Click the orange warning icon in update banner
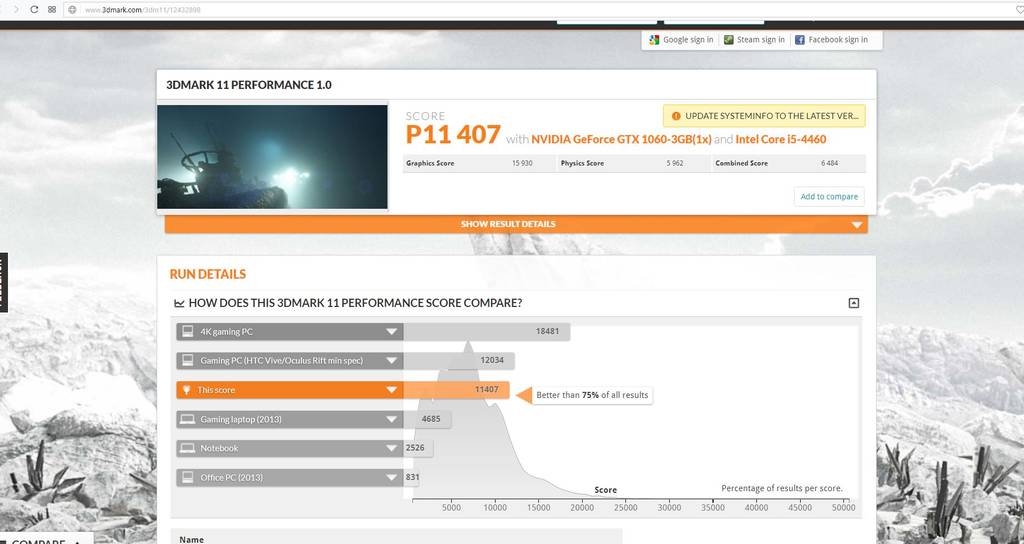1024x544 pixels. (x=676, y=116)
